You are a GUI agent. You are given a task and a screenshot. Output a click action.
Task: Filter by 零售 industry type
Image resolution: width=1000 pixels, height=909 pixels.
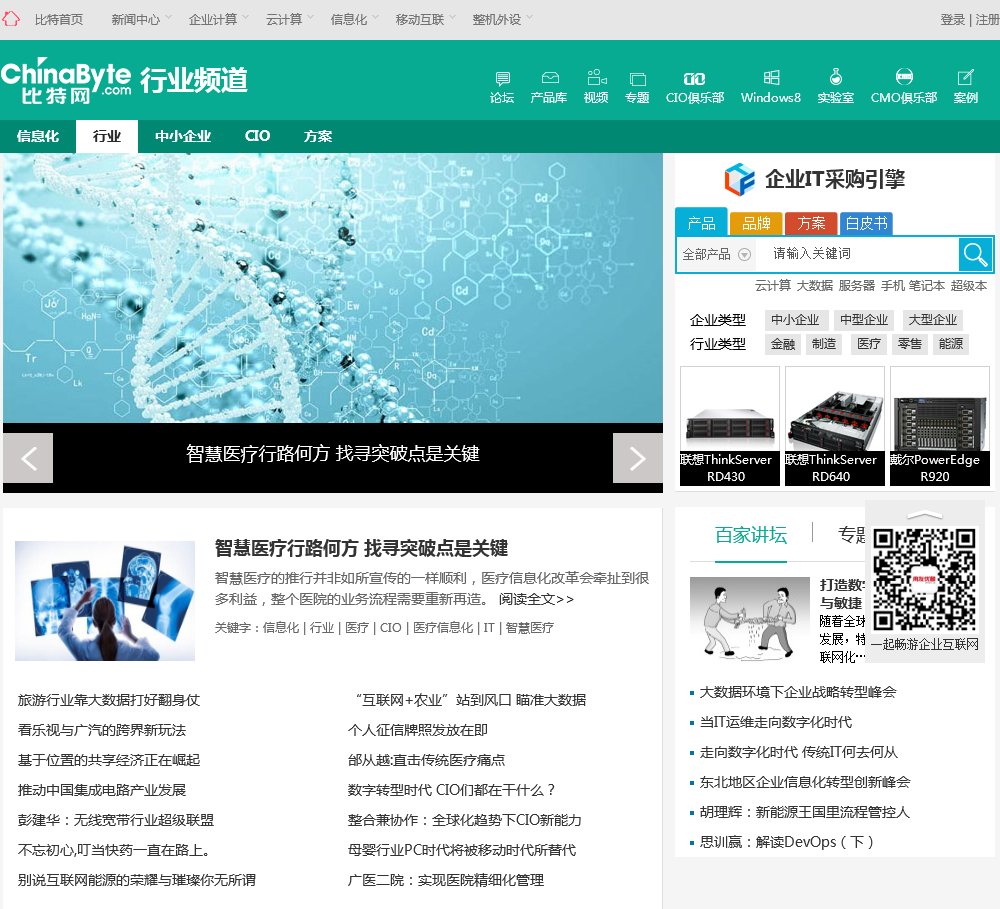point(909,344)
